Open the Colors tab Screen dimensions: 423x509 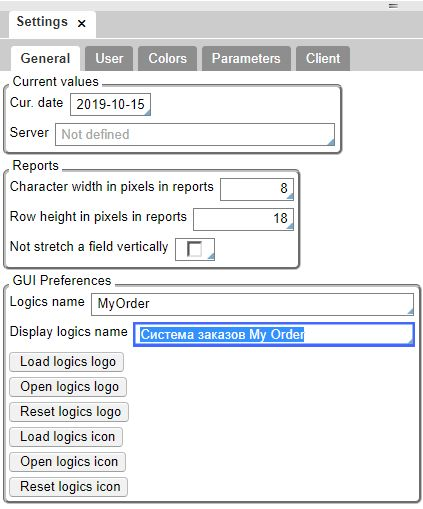click(167, 58)
